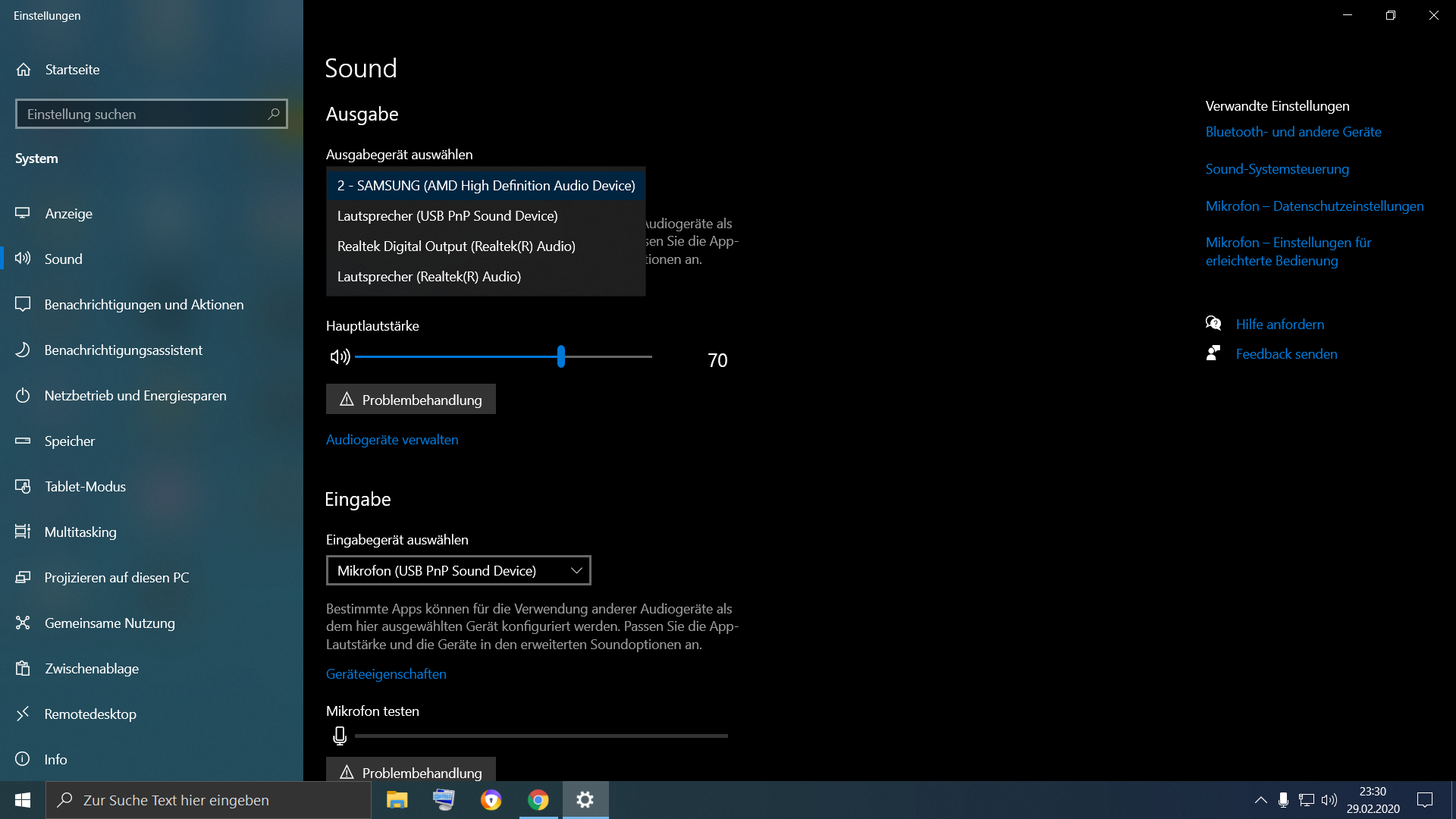Open File Explorer from the taskbar
The height and width of the screenshot is (819, 1456).
point(397,800)
